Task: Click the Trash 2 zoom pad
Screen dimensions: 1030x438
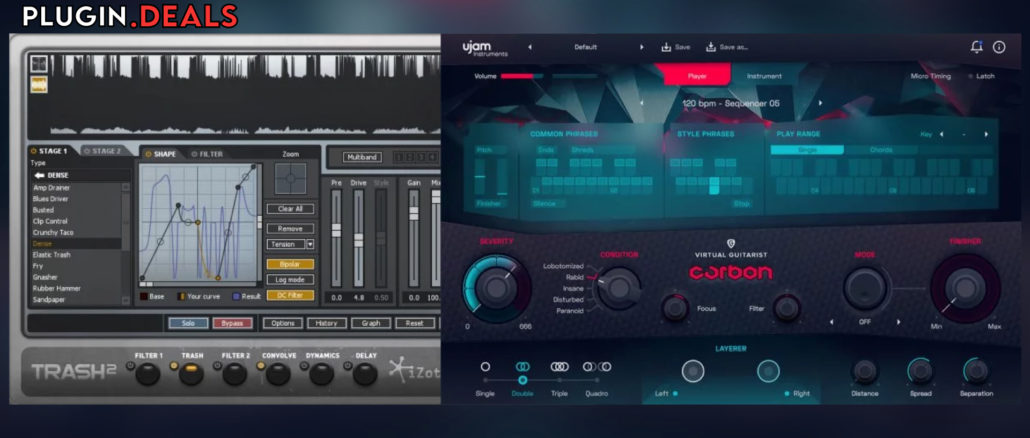Action: (x=290, y=179)
